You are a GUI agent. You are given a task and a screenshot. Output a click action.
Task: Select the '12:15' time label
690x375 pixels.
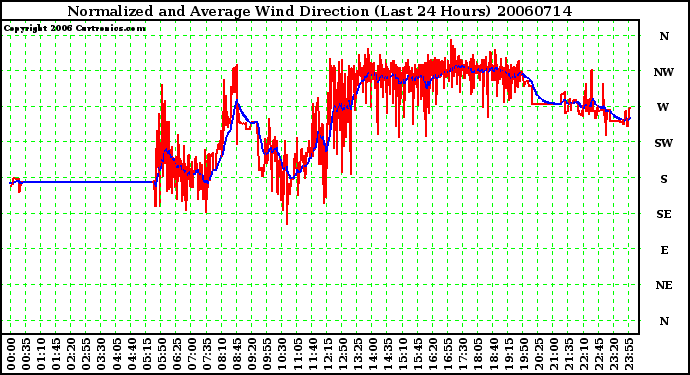click(x=327, y=354)
